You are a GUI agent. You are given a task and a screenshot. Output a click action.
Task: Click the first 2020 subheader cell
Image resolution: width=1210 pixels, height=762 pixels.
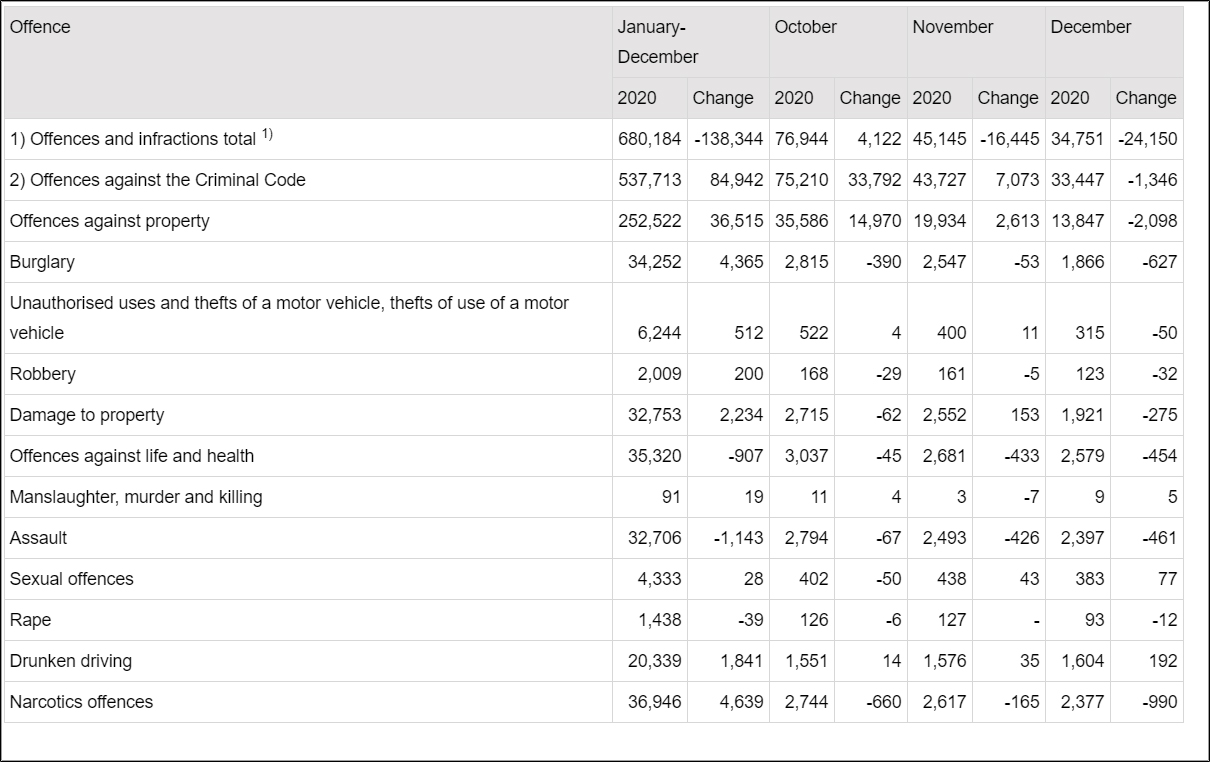pos(637,98)
